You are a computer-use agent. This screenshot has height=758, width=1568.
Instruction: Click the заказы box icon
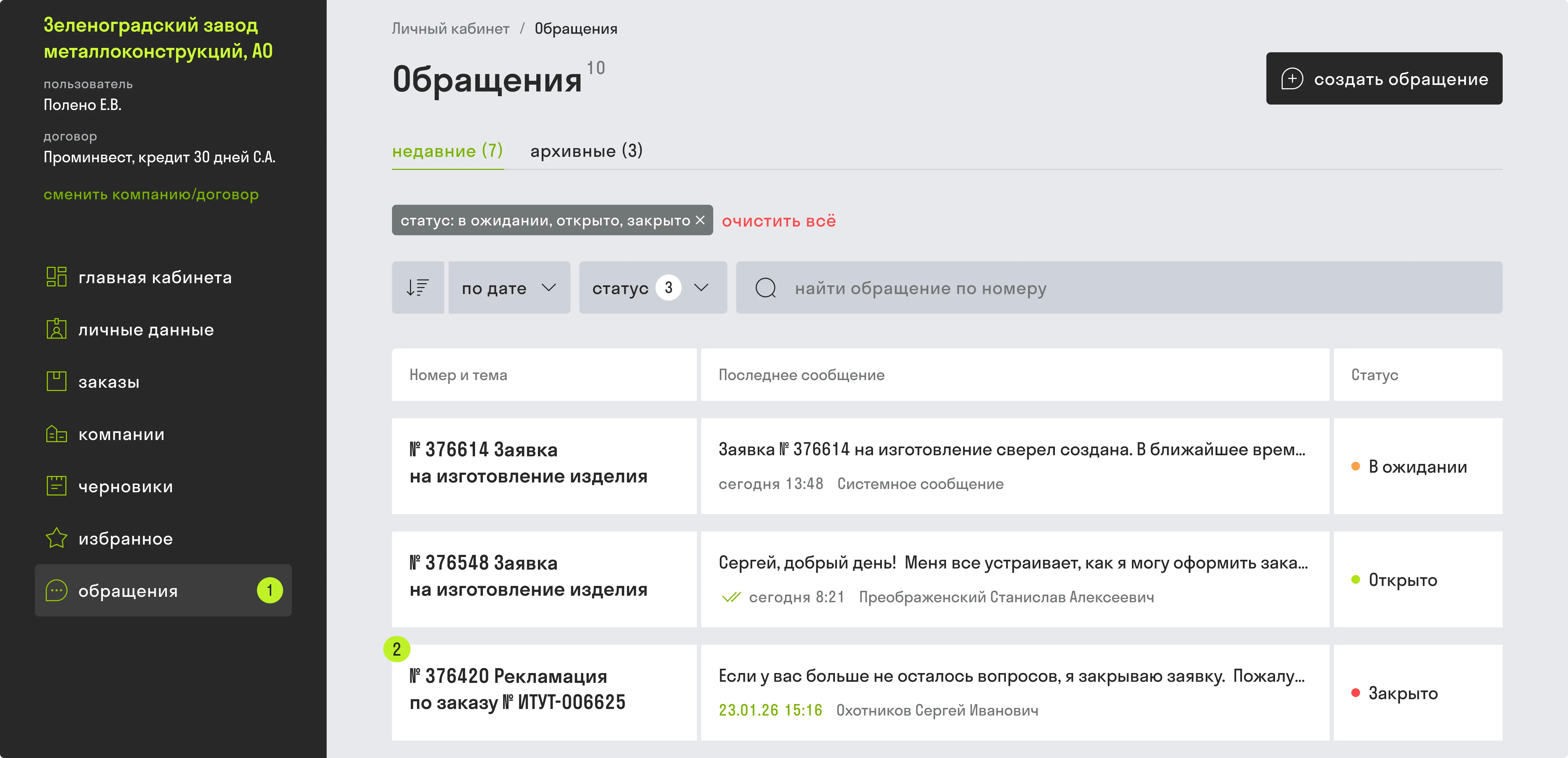[x=57, y=382]
